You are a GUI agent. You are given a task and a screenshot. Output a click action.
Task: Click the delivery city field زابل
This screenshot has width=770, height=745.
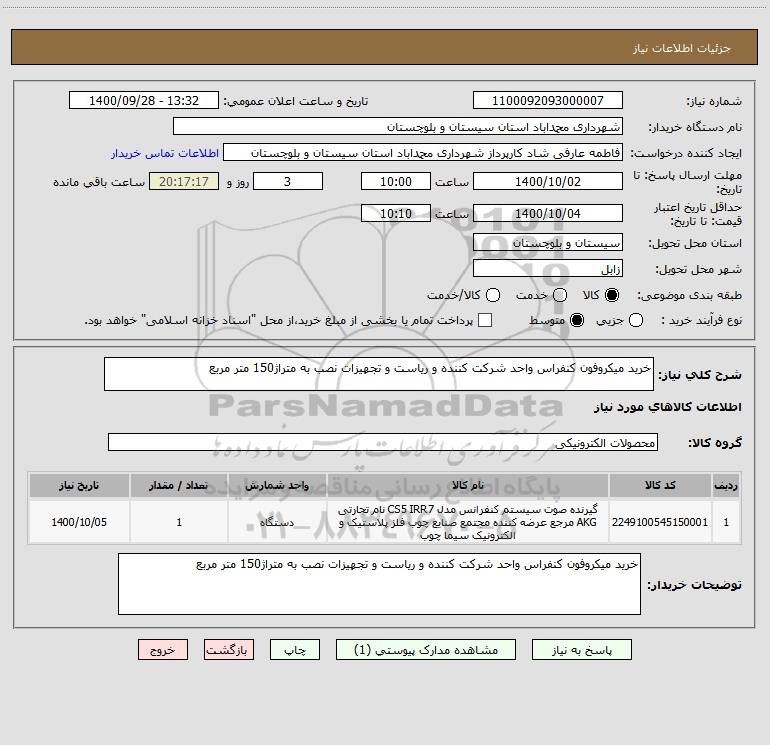click(548, 269)
